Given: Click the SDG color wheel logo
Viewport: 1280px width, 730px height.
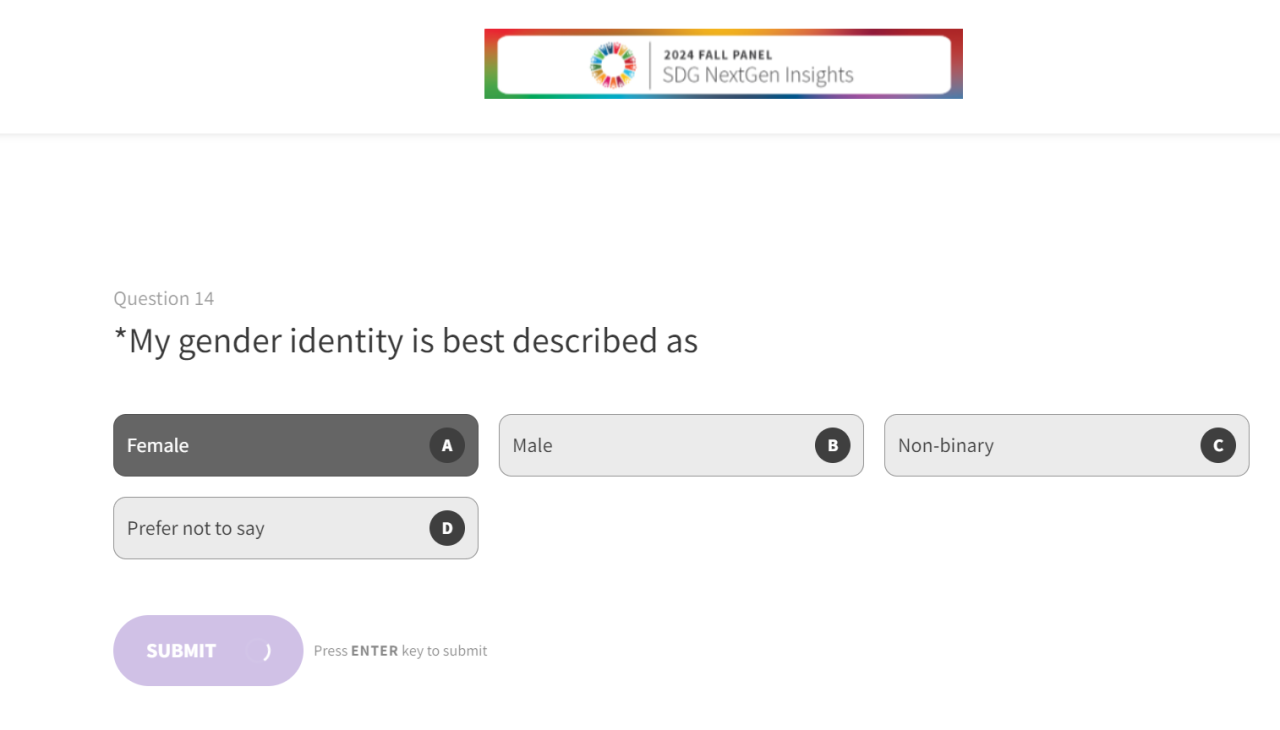Looking at the screenshot, I should [613, 65].
